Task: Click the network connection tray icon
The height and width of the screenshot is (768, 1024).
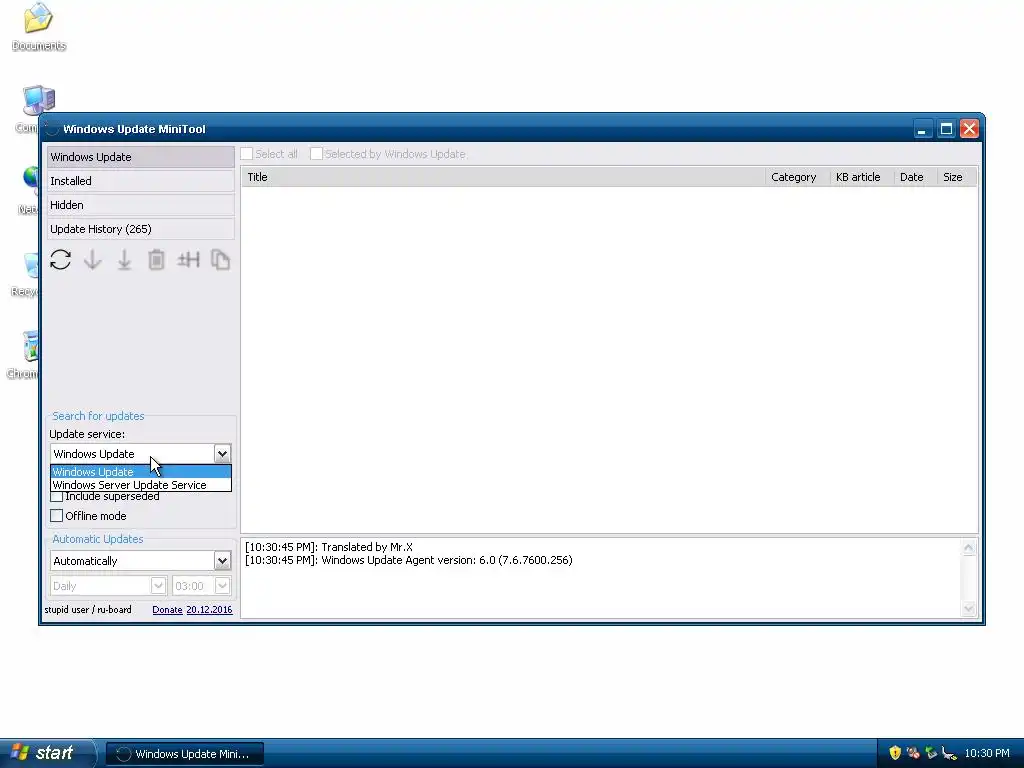Action: tap(949, 753)
